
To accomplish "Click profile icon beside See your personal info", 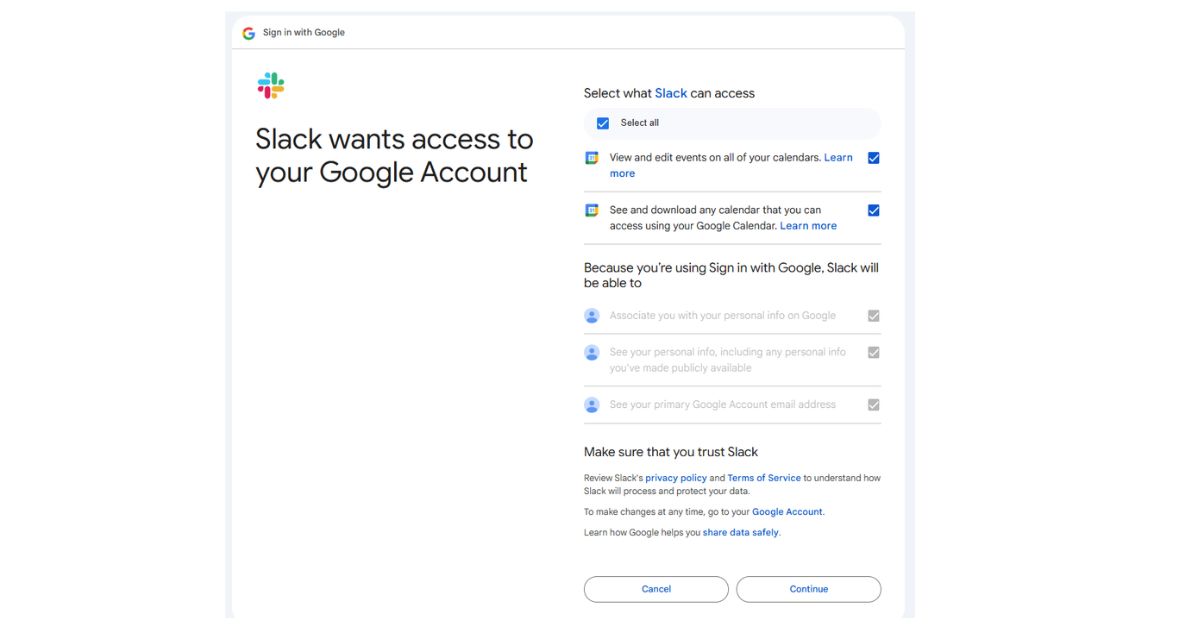I will click(592, 353).
